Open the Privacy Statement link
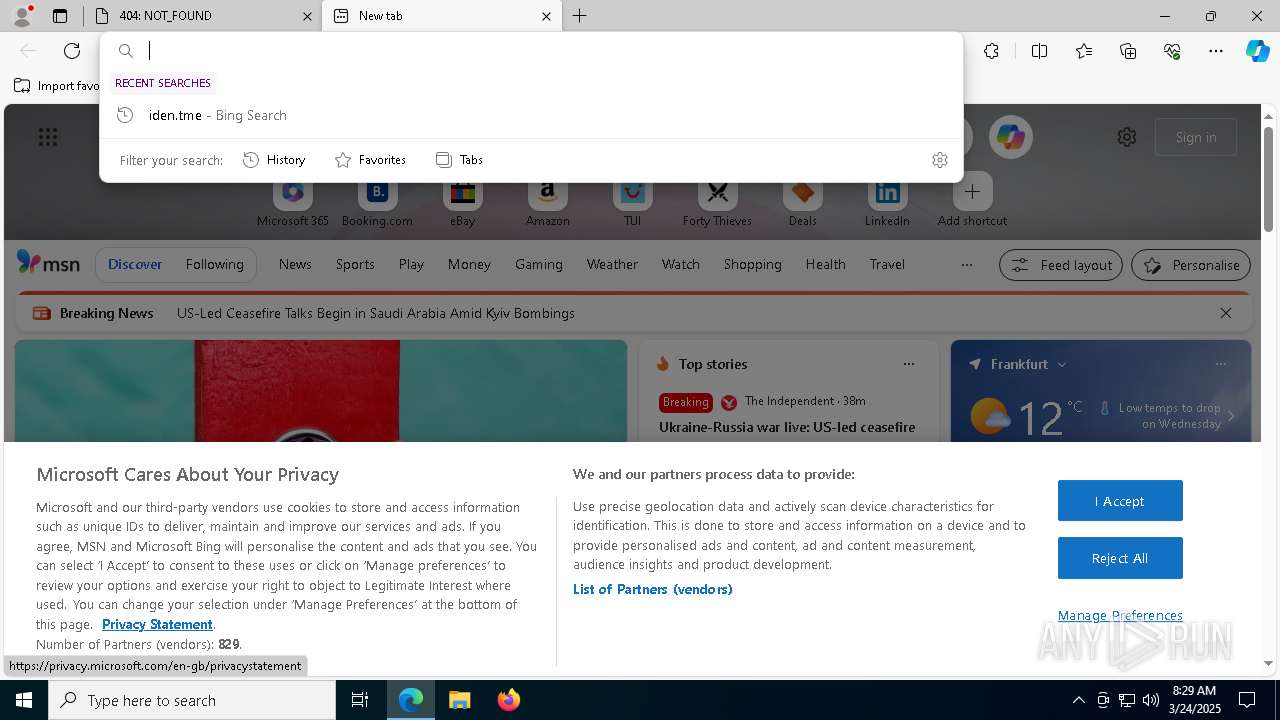Screen dimensions: 1280x720 (x=157, y=624)
